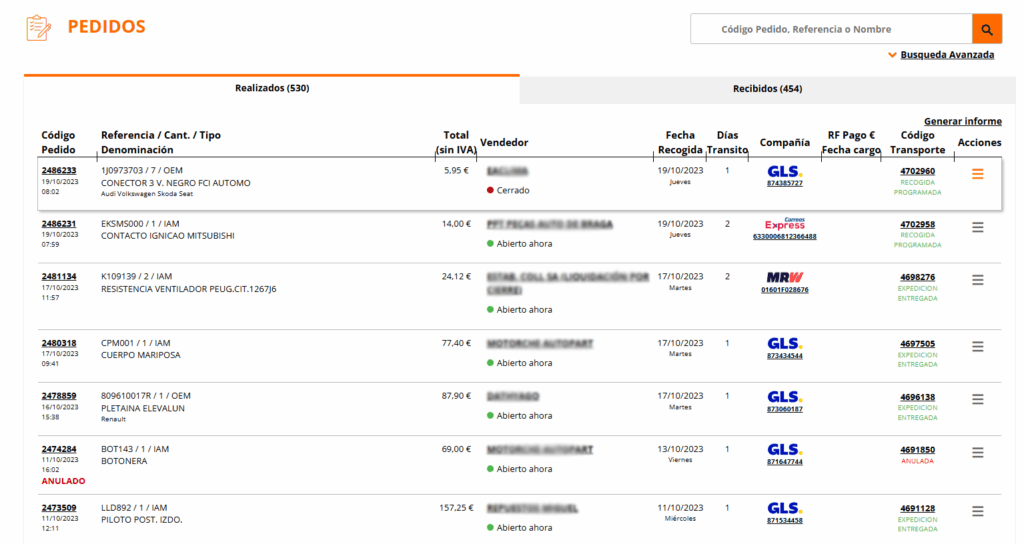Click GLS logo in order 2473509 row
1024x544 pixels.
click(x=784, y=509)
